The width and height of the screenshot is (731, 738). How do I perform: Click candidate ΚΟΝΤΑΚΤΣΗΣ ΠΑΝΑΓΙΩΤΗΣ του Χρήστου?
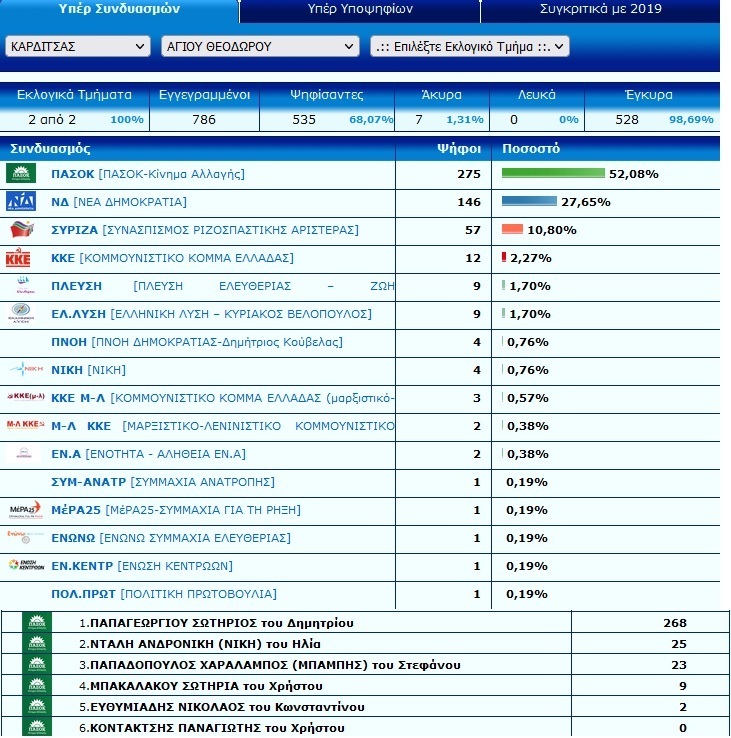pyautogui.click(x=211, y=728)
